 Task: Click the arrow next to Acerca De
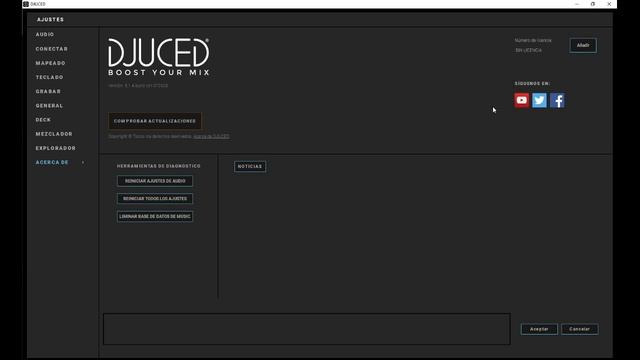tap(83, 162)
